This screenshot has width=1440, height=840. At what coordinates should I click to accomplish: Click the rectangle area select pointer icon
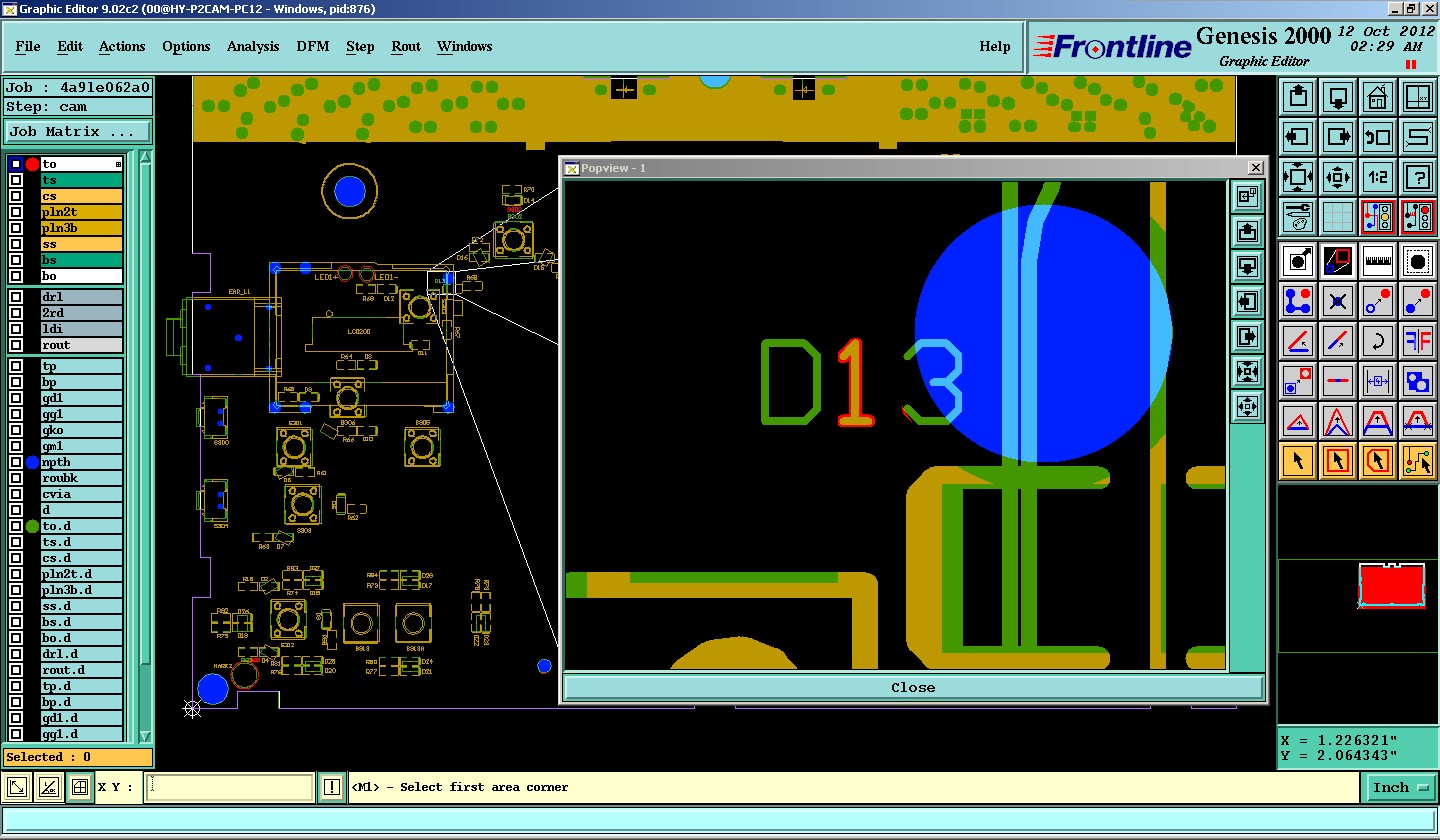[x=1338, y=461]
